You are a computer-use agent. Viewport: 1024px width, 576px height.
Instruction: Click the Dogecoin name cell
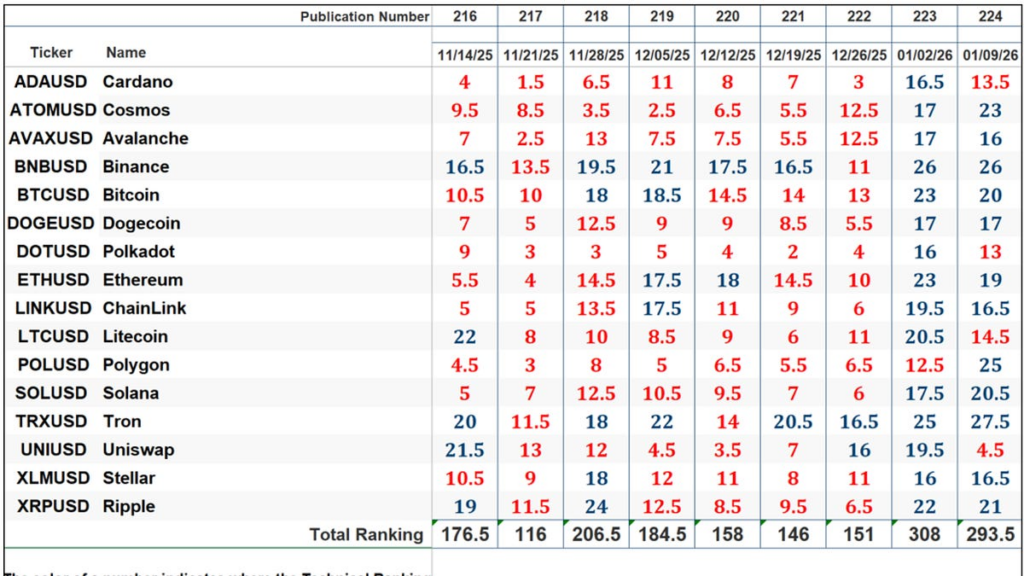point(141,223)
